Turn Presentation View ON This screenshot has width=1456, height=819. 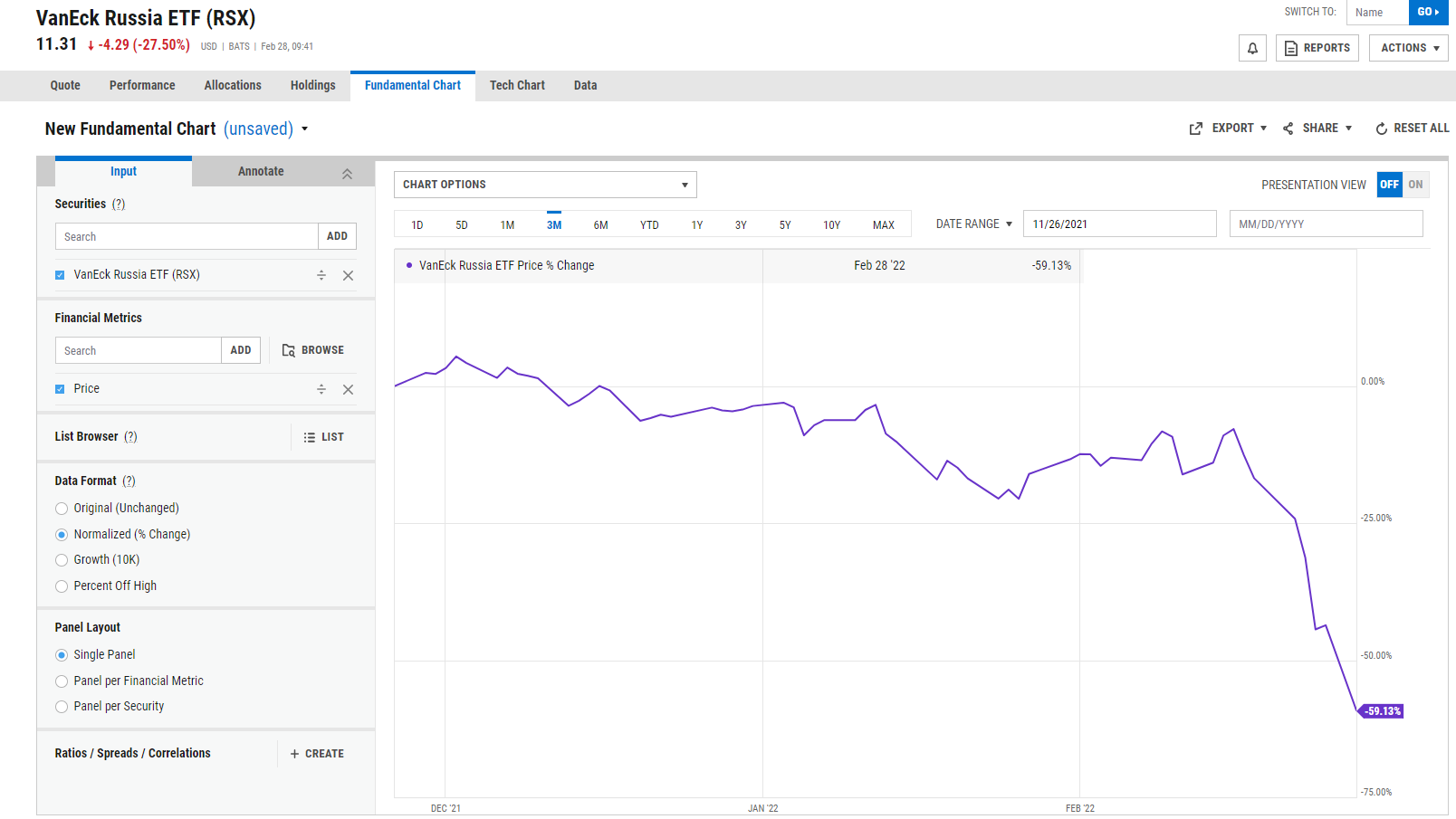pyautogui.click(x=1416, y=185)
